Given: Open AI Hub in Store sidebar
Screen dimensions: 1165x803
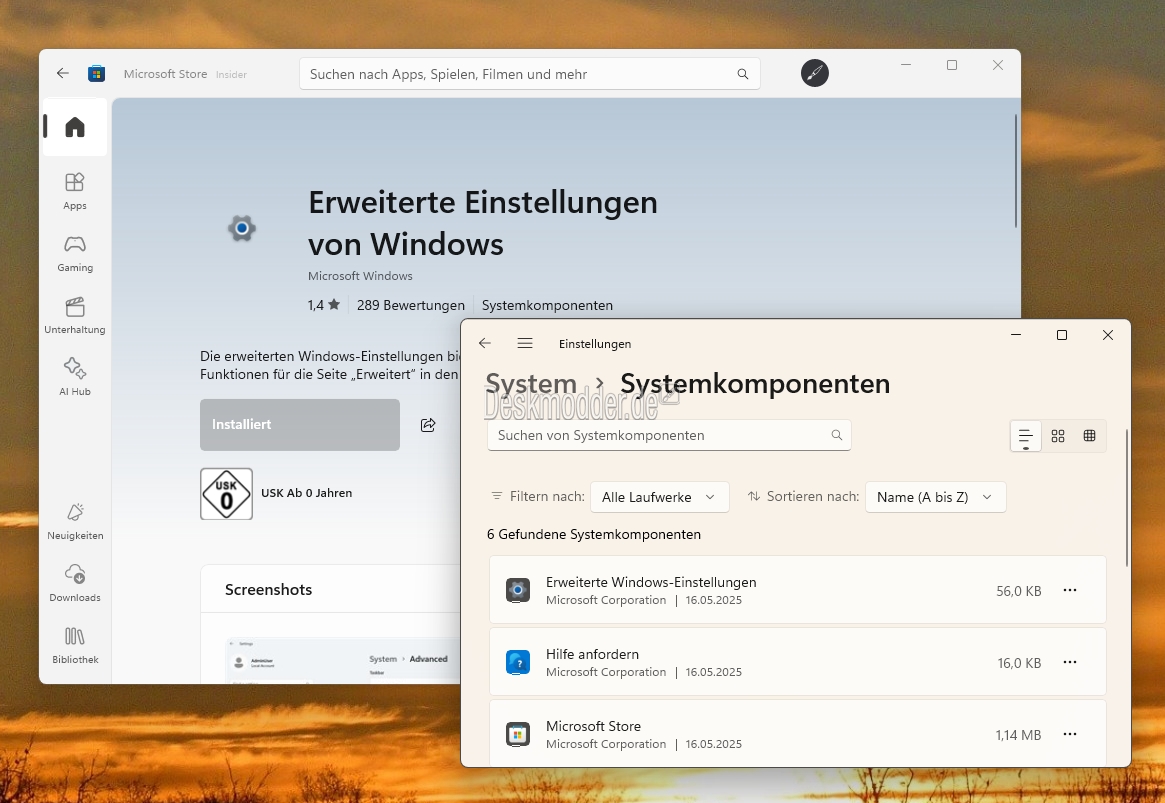Looking at the screenshot, I should coord(75,377).
